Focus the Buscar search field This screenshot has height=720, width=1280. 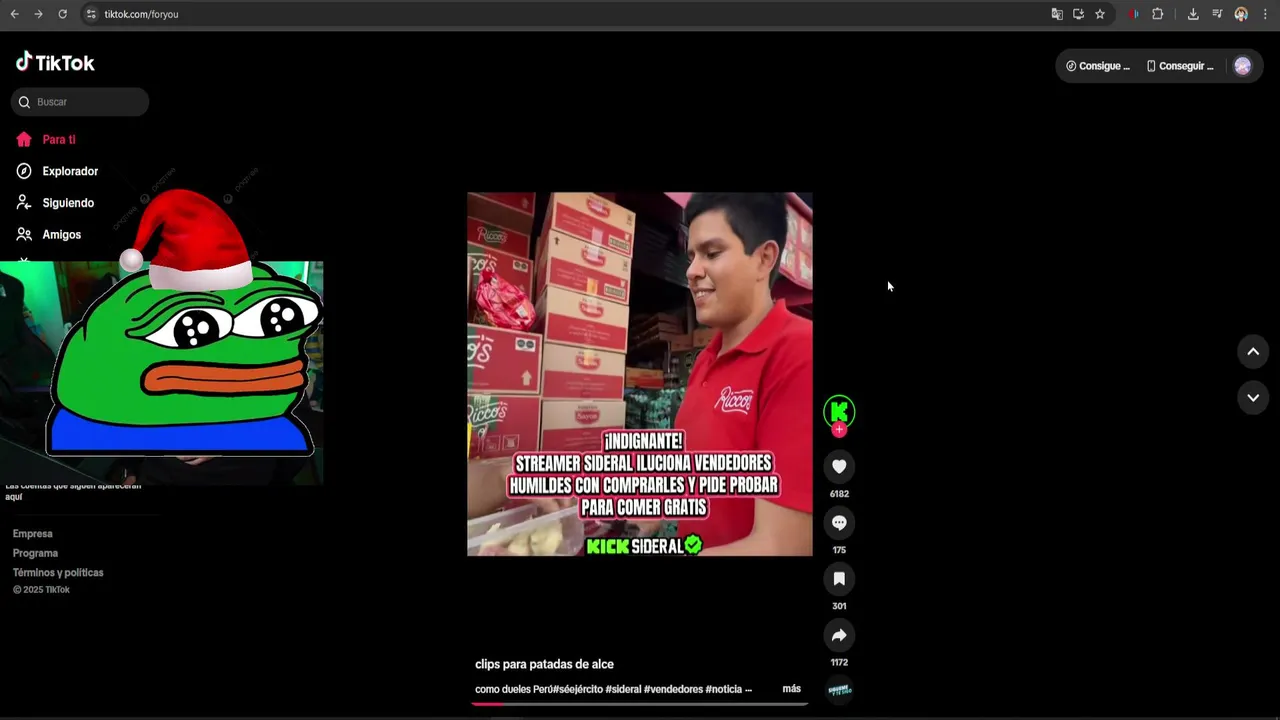pos(80,102)
